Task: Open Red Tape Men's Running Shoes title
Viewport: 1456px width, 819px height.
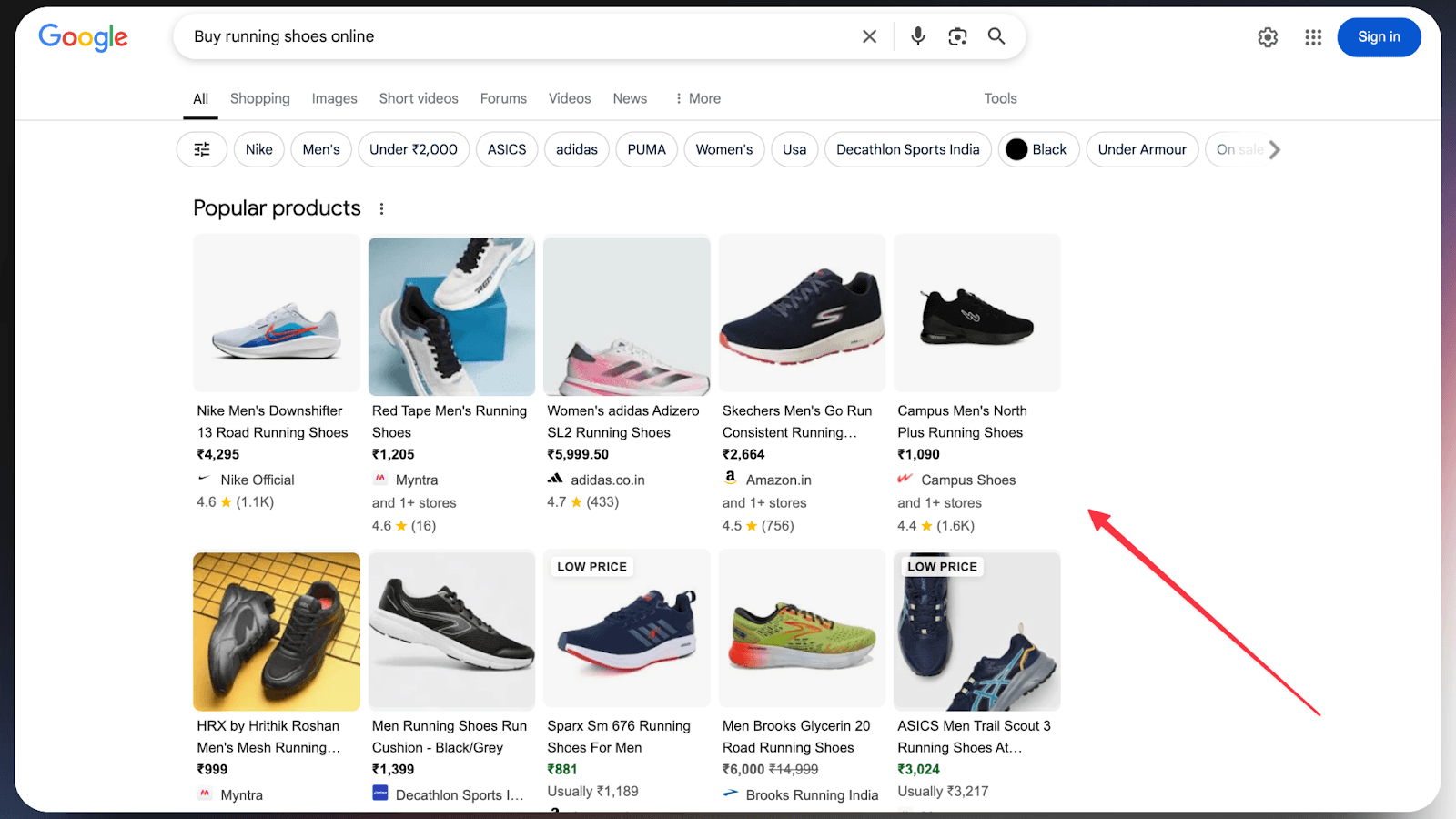Action: click(x=450, y=421)
